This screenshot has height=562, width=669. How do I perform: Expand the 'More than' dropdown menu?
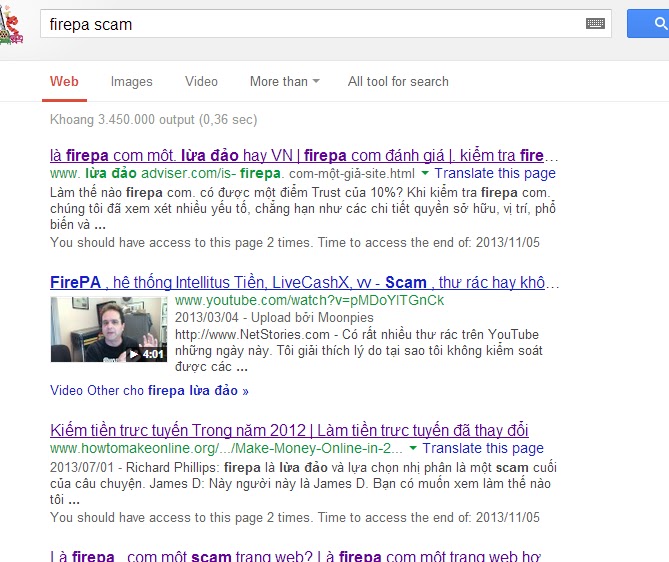(x=285, y=82)
